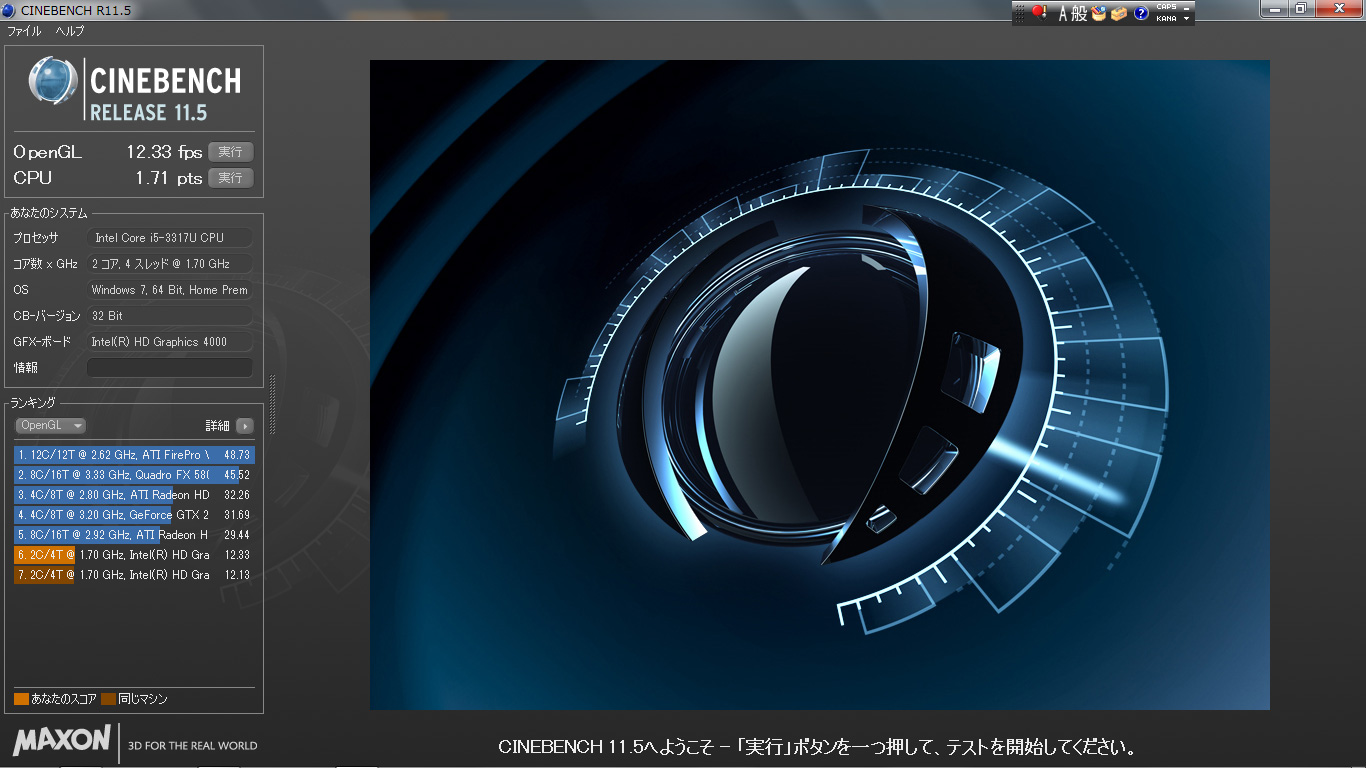Click the CINEBENCH globe logo icon
This screenshot has width=1366, height=768.
click(x=53, y=82)
